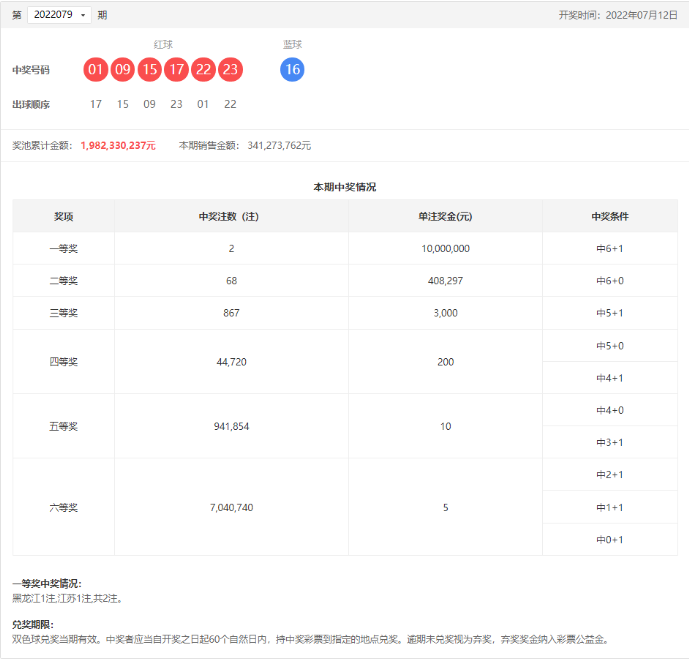Image resolution: width=689 pixels, height=660 pixels.
Task: Click the 单注奖金(元) column header
Action: [445, 216]
